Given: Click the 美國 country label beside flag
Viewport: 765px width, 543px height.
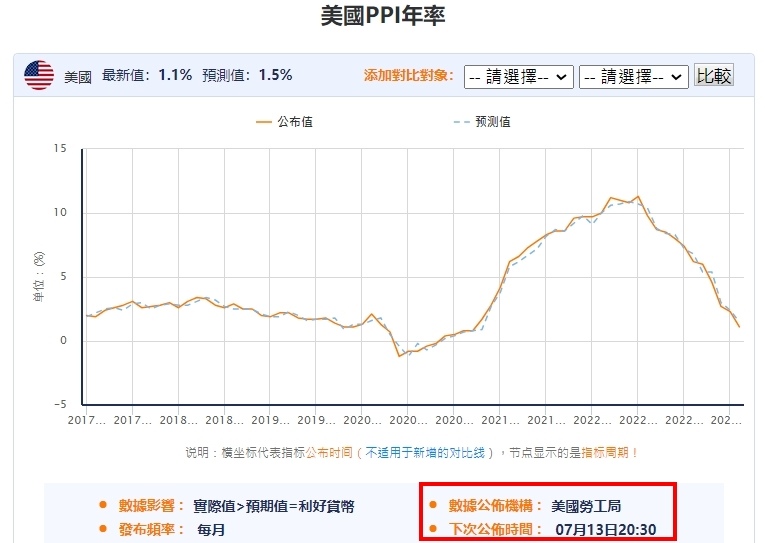Looking at the screenshot, I should point(78,77).
